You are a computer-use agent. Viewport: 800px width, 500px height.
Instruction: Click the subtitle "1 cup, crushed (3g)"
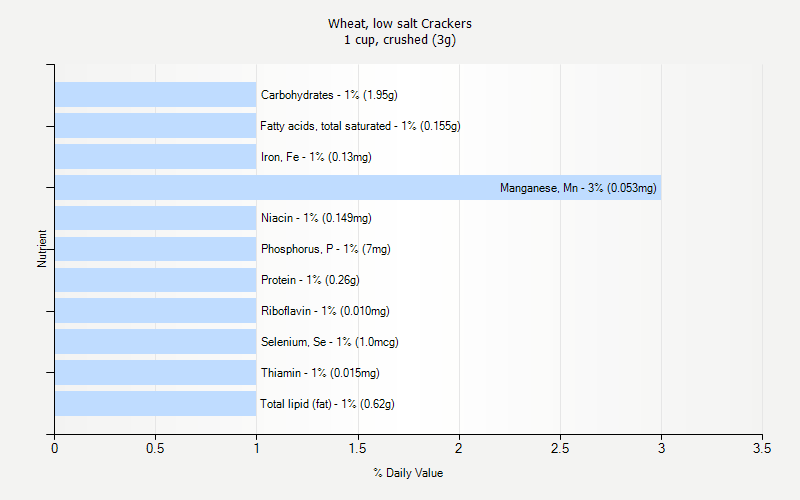tap(399, 40)
